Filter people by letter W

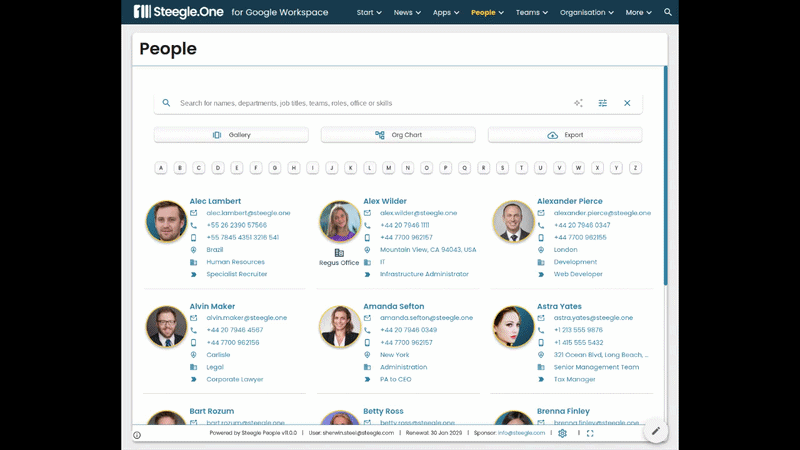(x=578, y=167)
